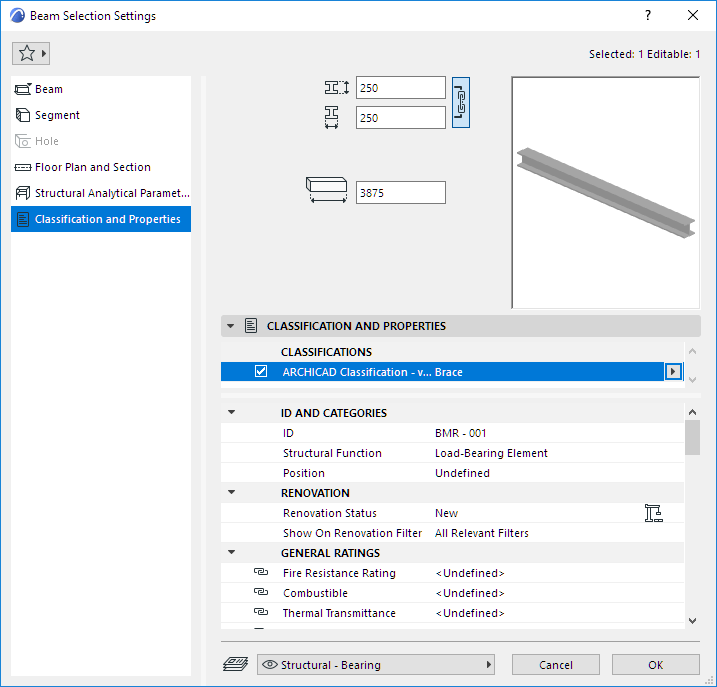Screen dimensions: 717x687
Task: Click the Show On Renovation Filter label
Action: 352,533
